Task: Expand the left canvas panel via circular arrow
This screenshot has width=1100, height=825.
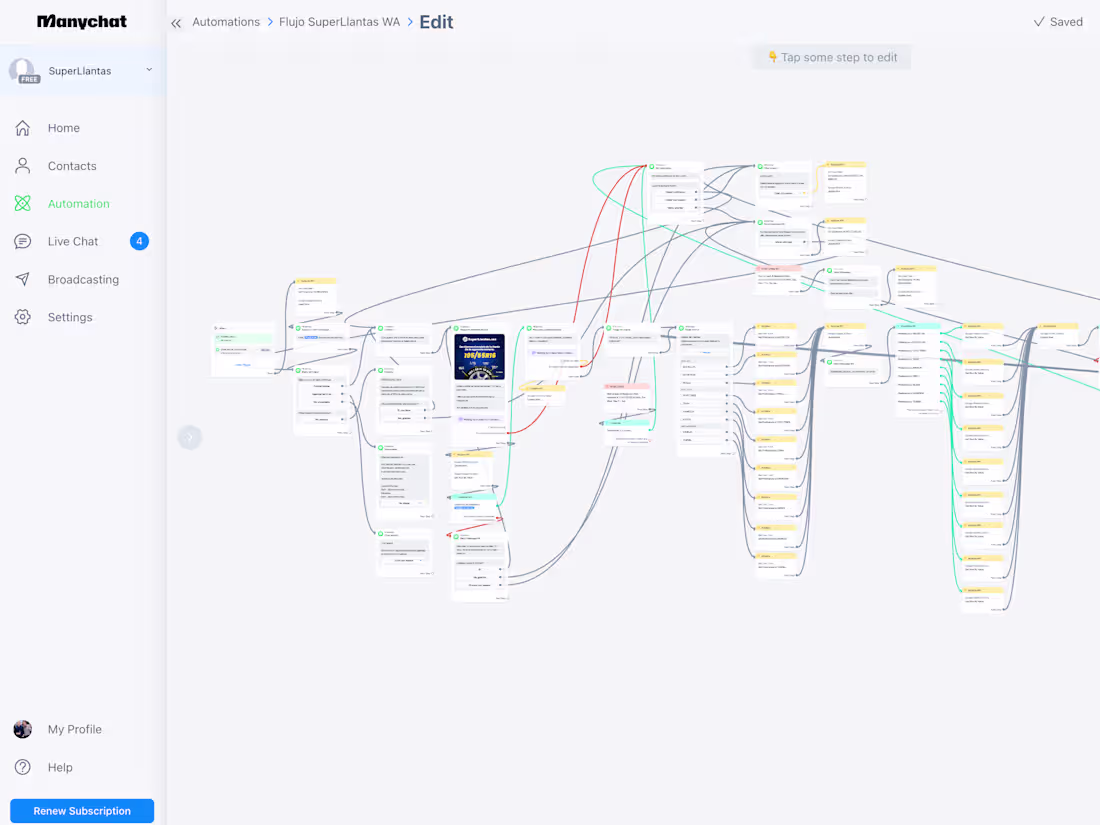Action: pos(189,437)
